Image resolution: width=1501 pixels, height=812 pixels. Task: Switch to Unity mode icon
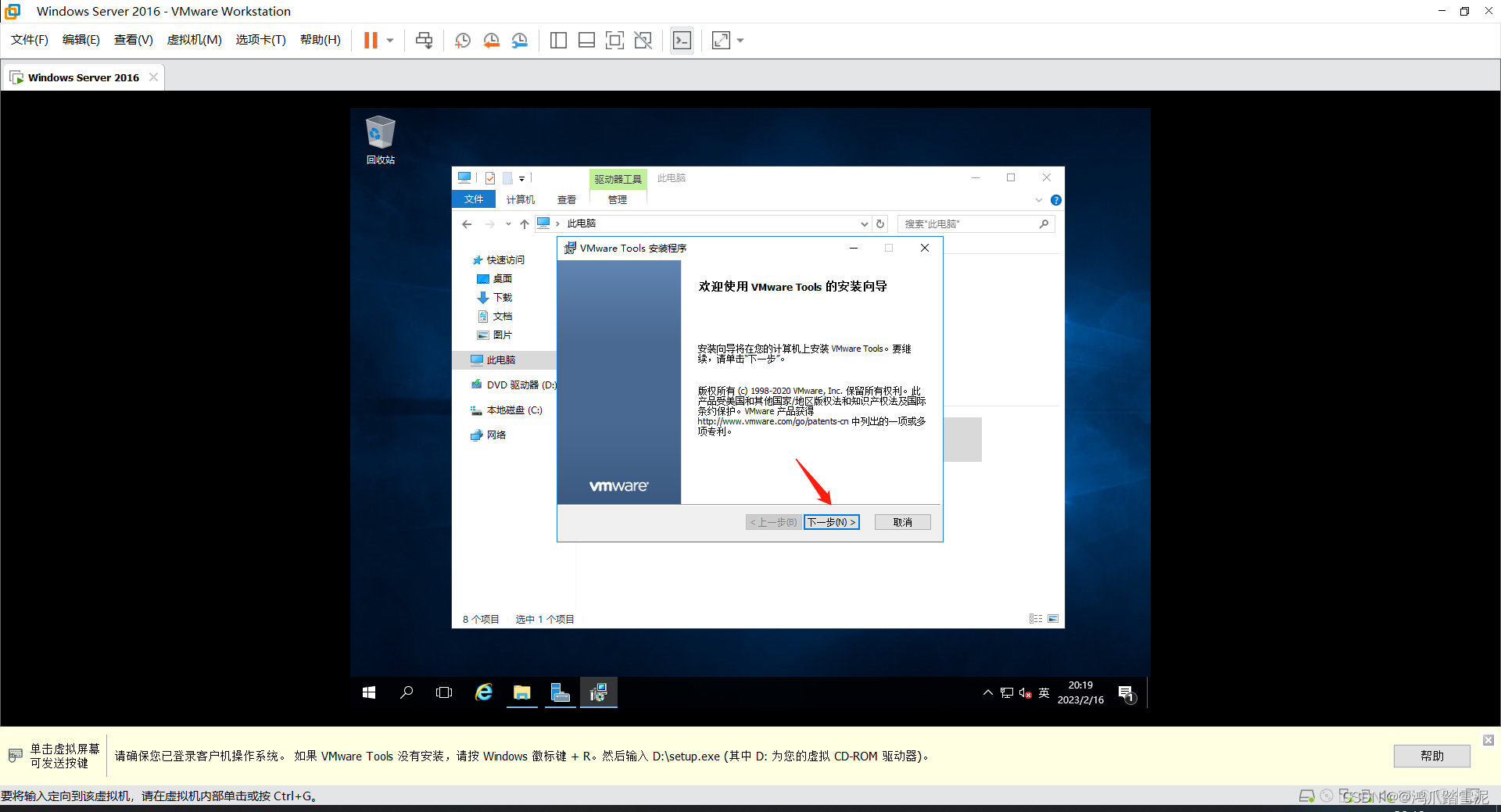pos(643,40)
